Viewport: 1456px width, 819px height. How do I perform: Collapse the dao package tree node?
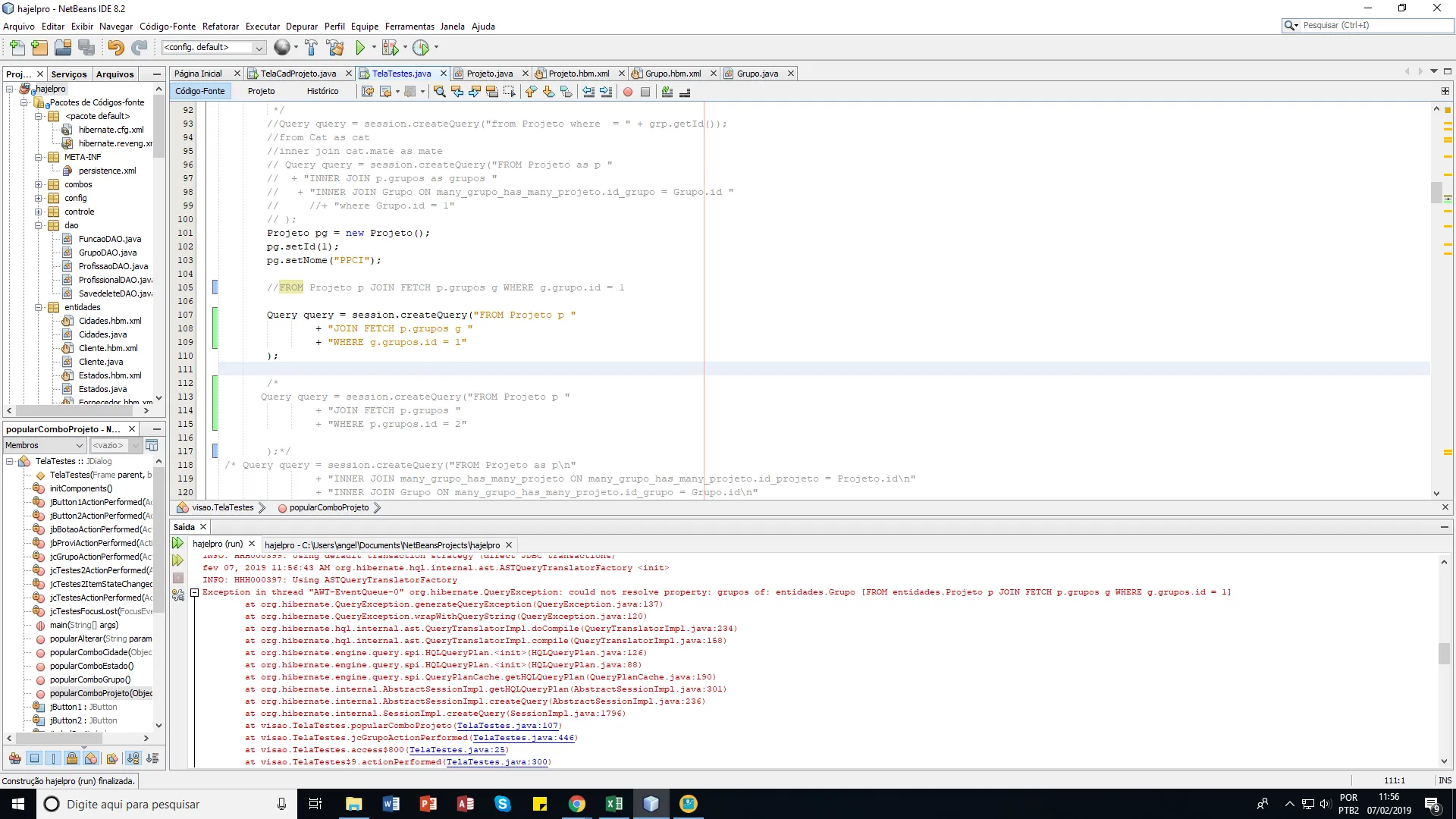pyautogui.click(x=38, y=225)
